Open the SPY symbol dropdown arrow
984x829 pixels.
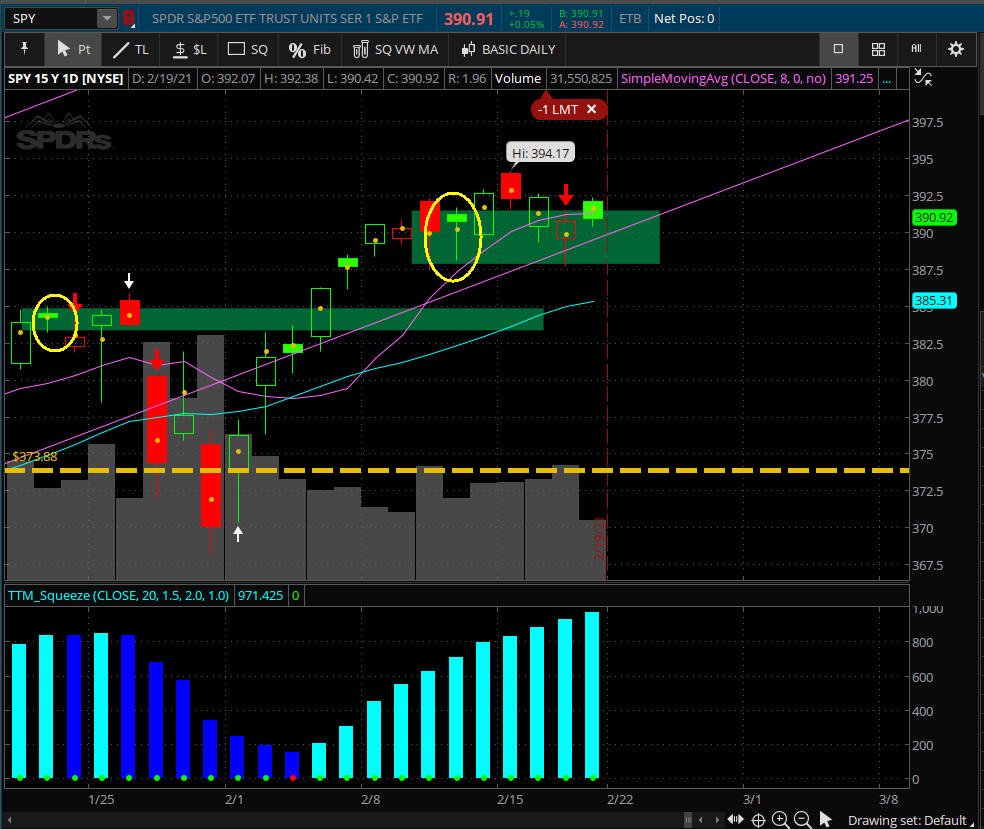coord(107,18)
